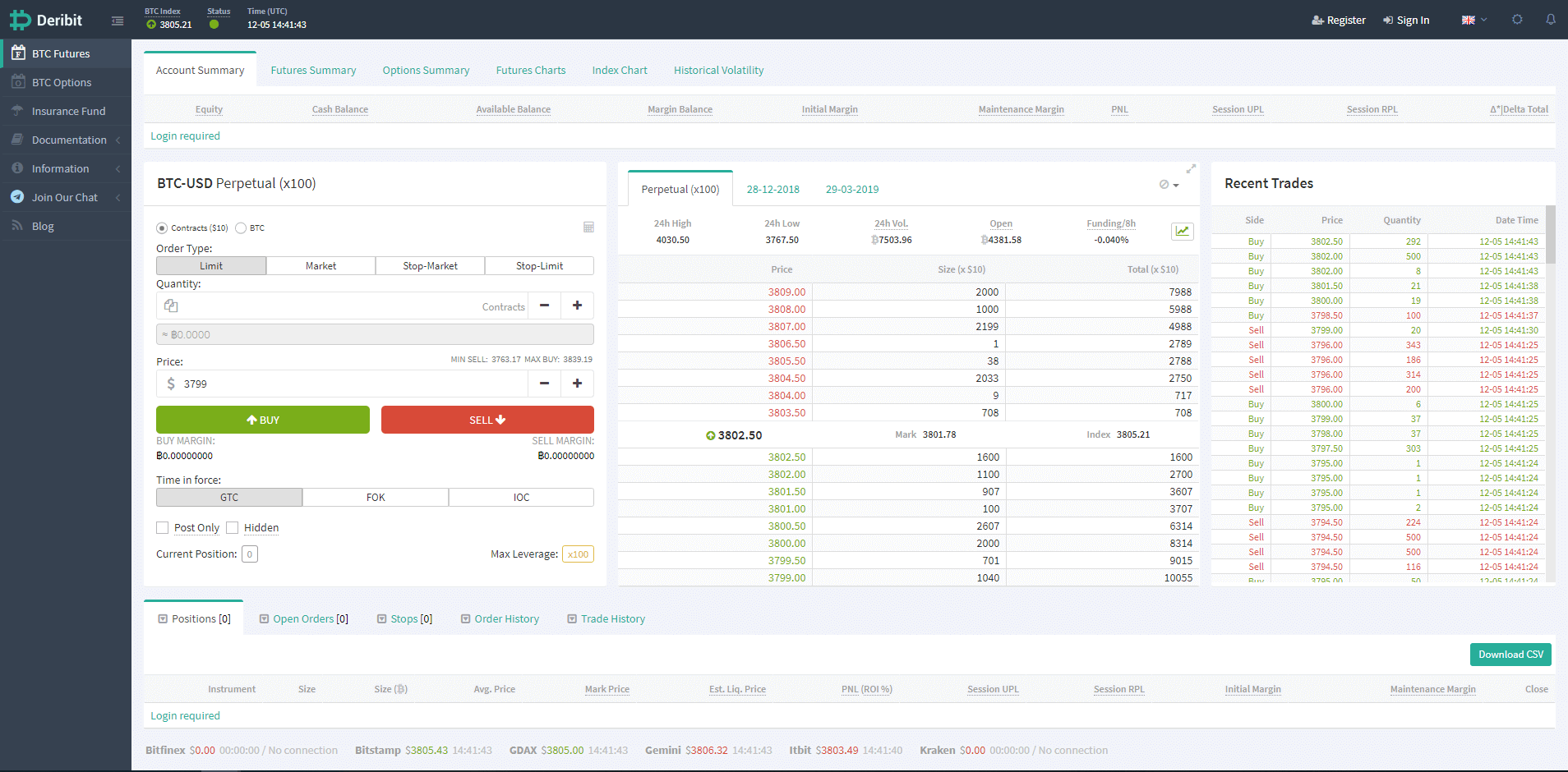This screenshot has height=772, width=1568.
Task: Enable the Post Only checkbox
Action: pyautogui.click(x=163, y=528)
